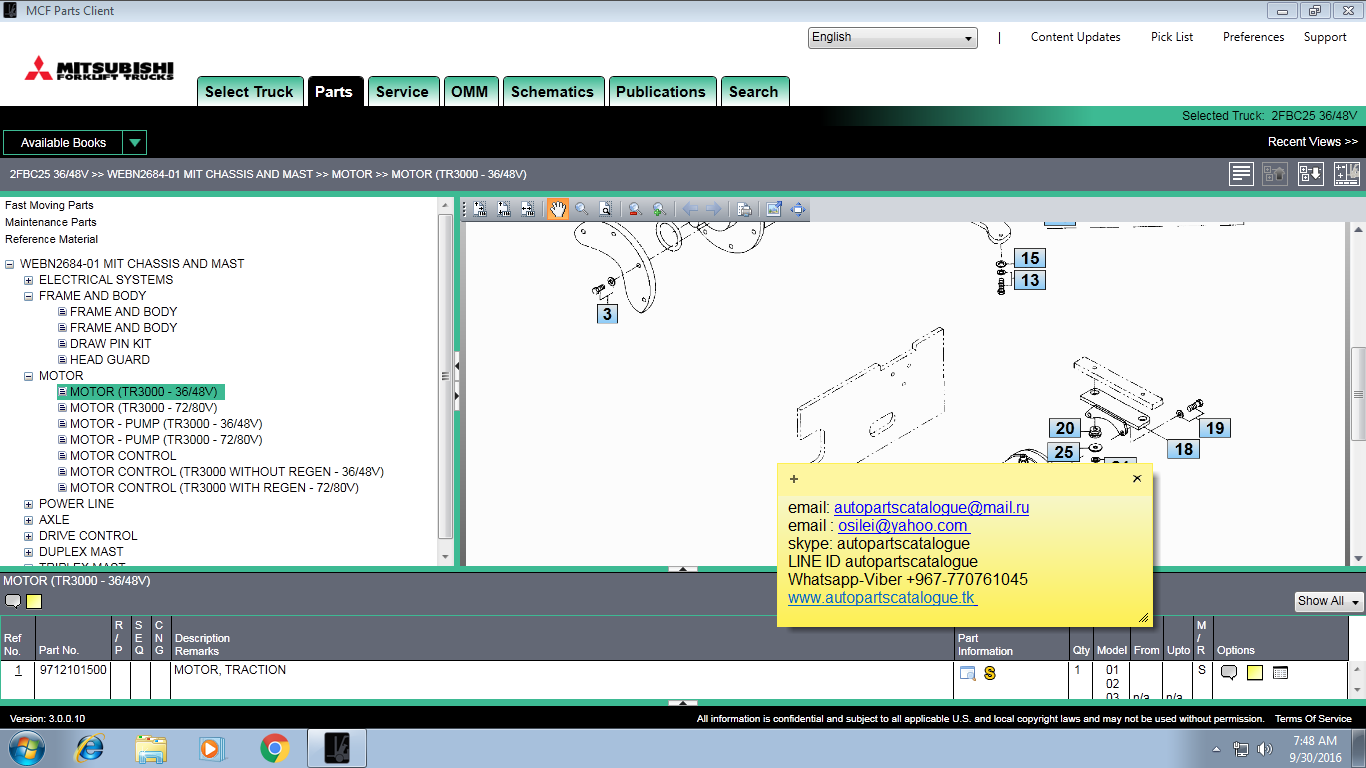Image resolution: width=1366 pixels, height=768 pixels.
Task: Select DRAW PIN KIT in the tree
Action: click(111, 344)
